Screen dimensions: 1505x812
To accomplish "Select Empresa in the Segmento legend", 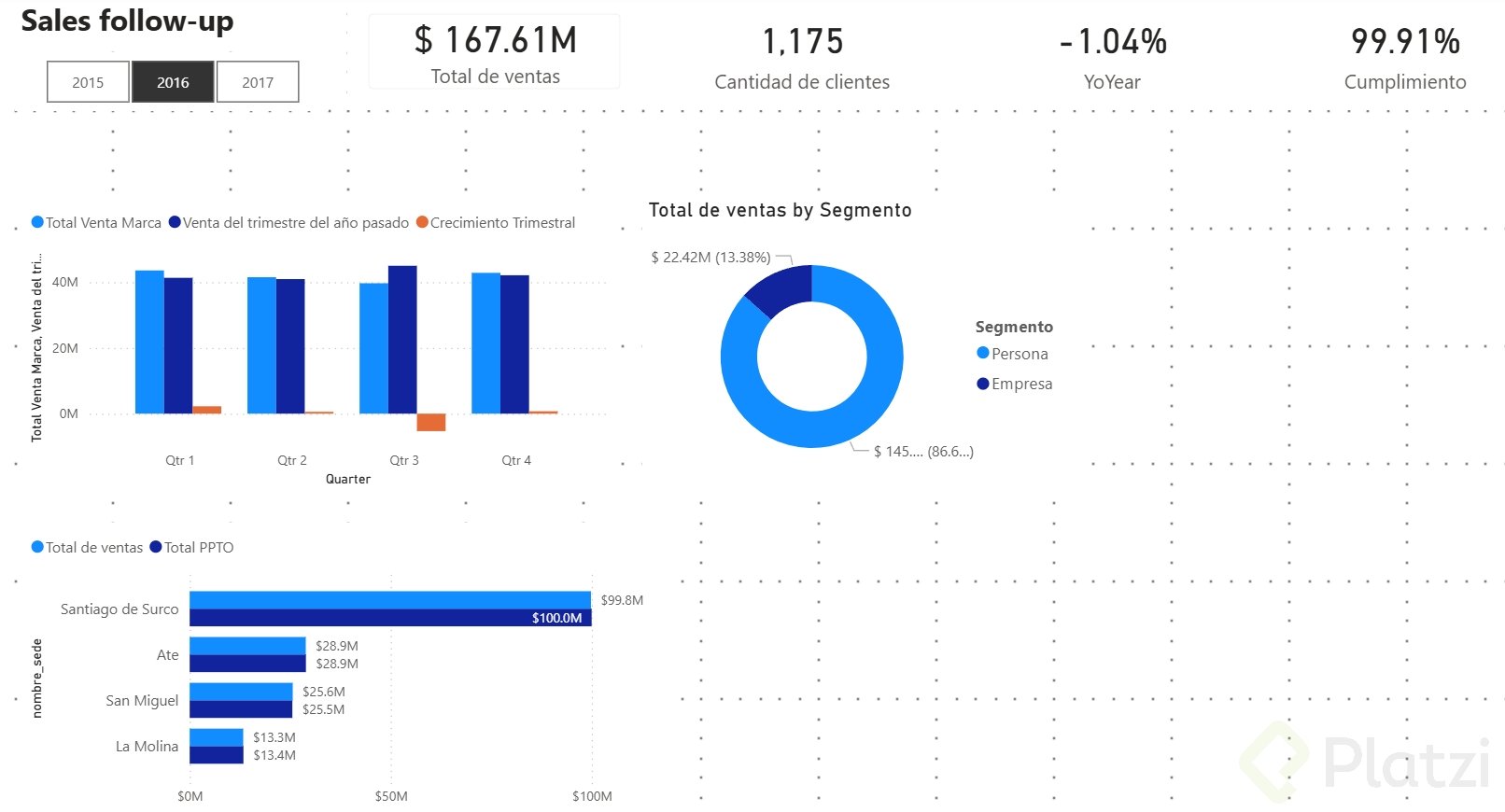I will [x=1015, y=384].
